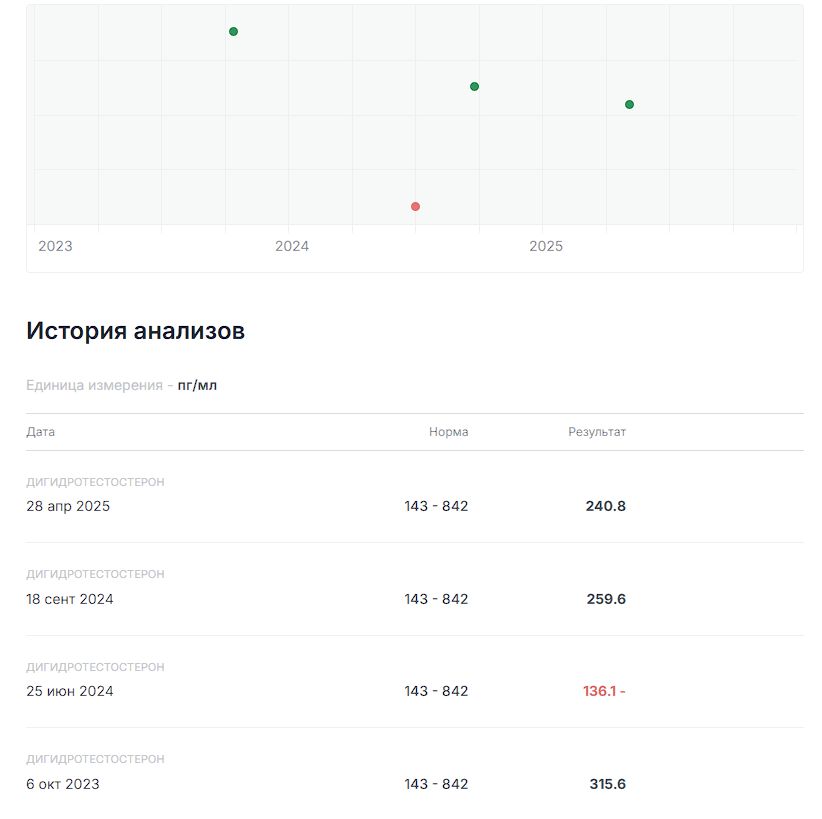Click the norm '143 - 842' for 28 апр 2025
822x819 pixels.
click(436, 506)
